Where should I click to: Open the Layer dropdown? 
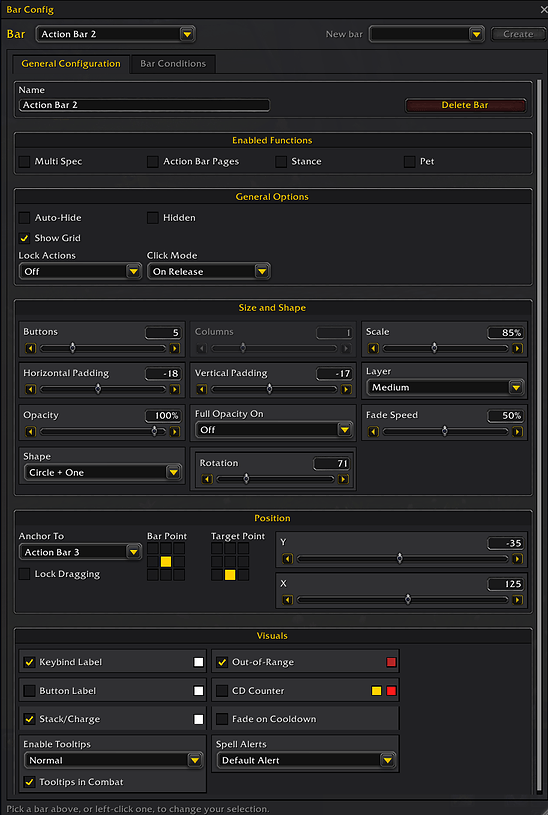445,387
